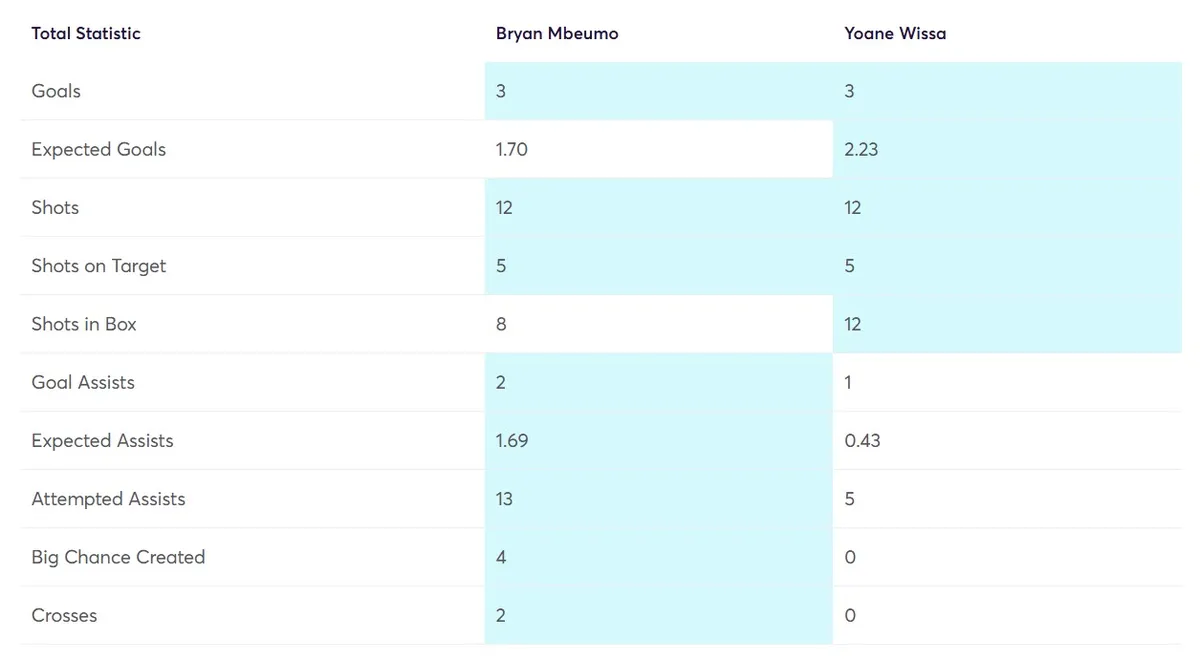The image size is (1200, 659).
Task: Click the Total Statistic column header
Action: coord(86,33)
